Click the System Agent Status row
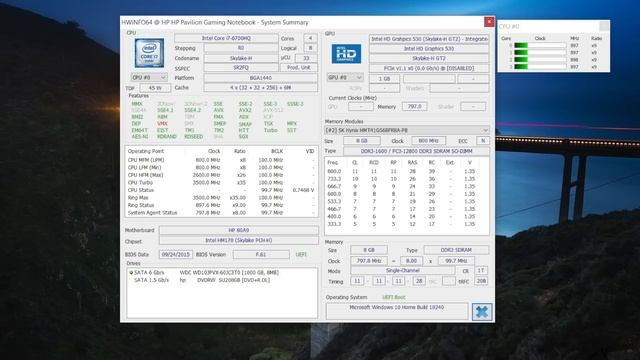The width and height of the screenshot is (640, 360). click(221, 213)
